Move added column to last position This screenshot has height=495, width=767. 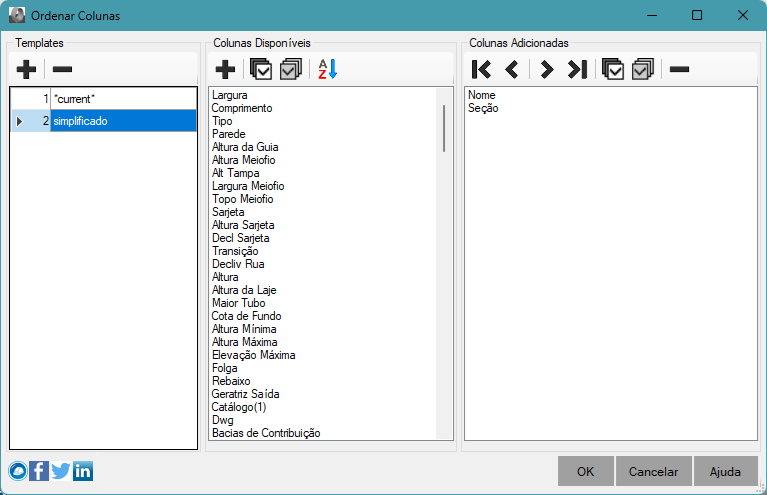click(577, 69)
